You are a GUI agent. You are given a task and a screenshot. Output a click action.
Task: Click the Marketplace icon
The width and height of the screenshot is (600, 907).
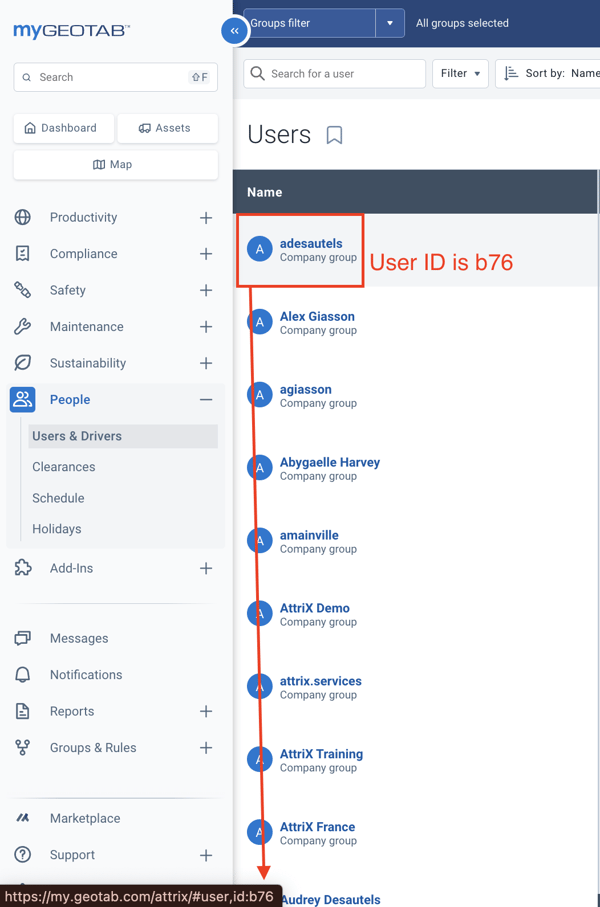click(23, 818)
